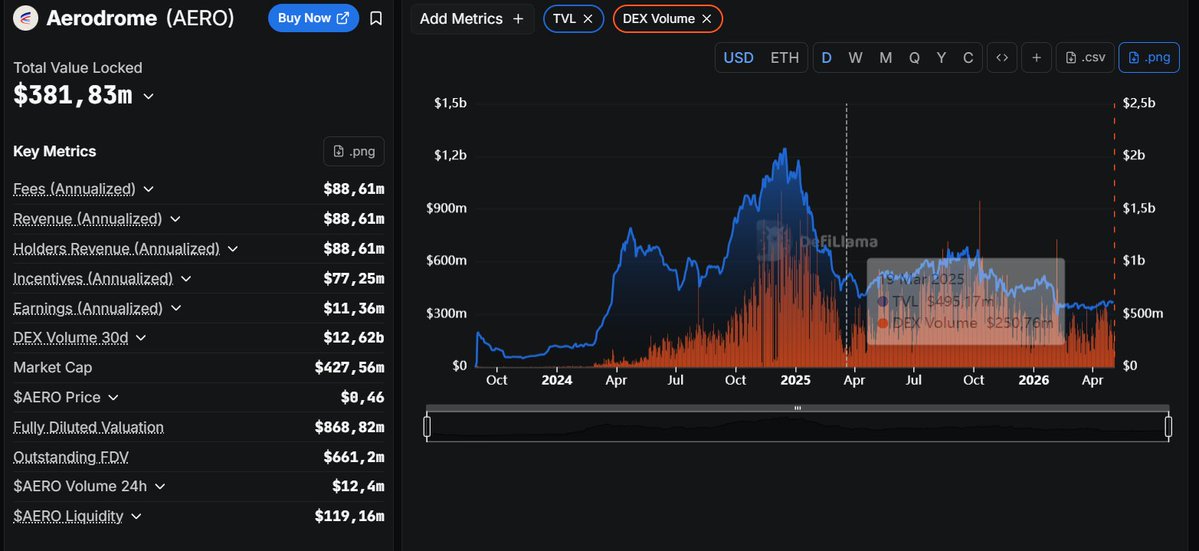Expand $AERO Volume 24h details
This screenshot has height=551, width=1199.
(x=159, y=486)
